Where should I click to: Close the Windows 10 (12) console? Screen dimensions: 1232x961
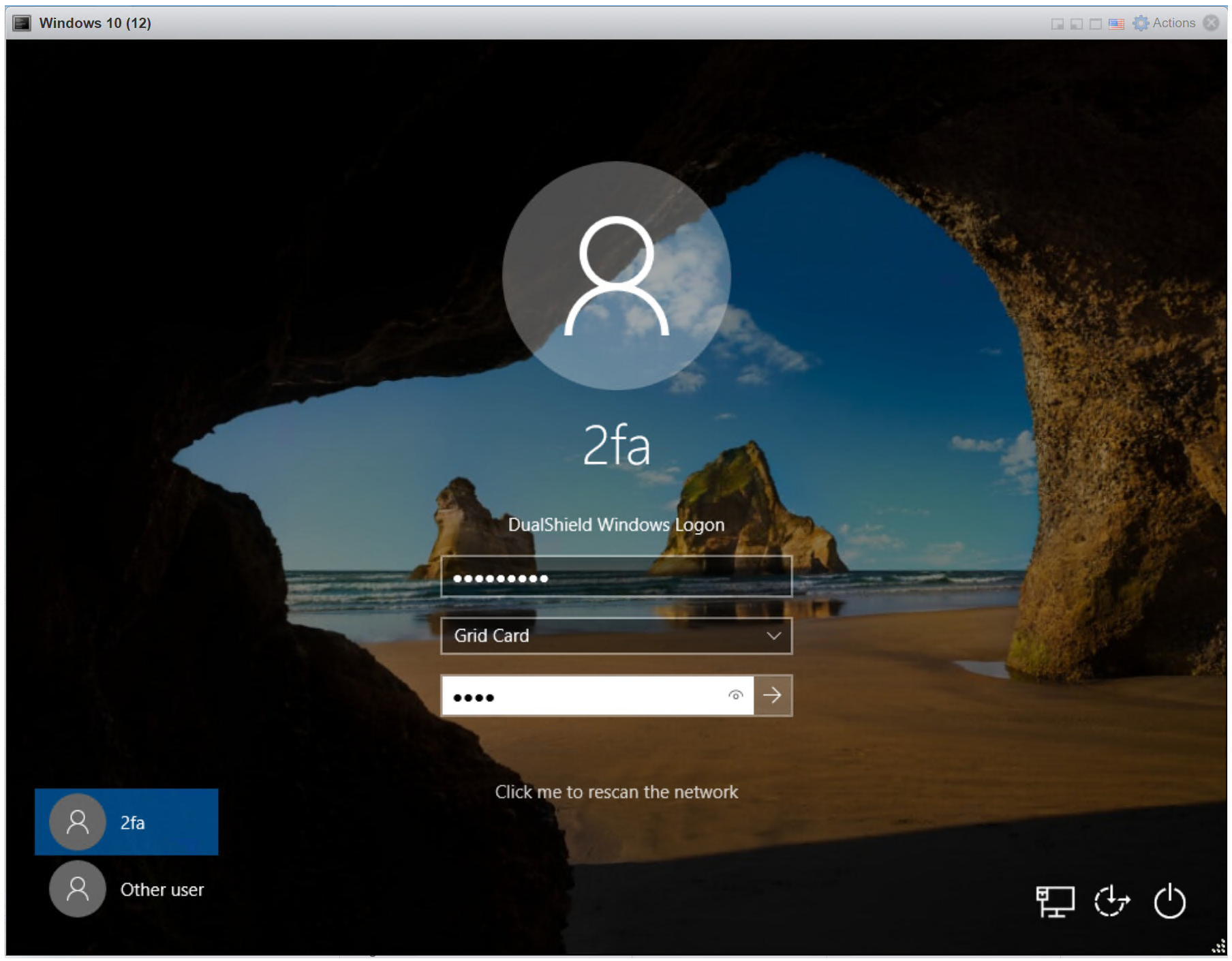(1211, 23)
